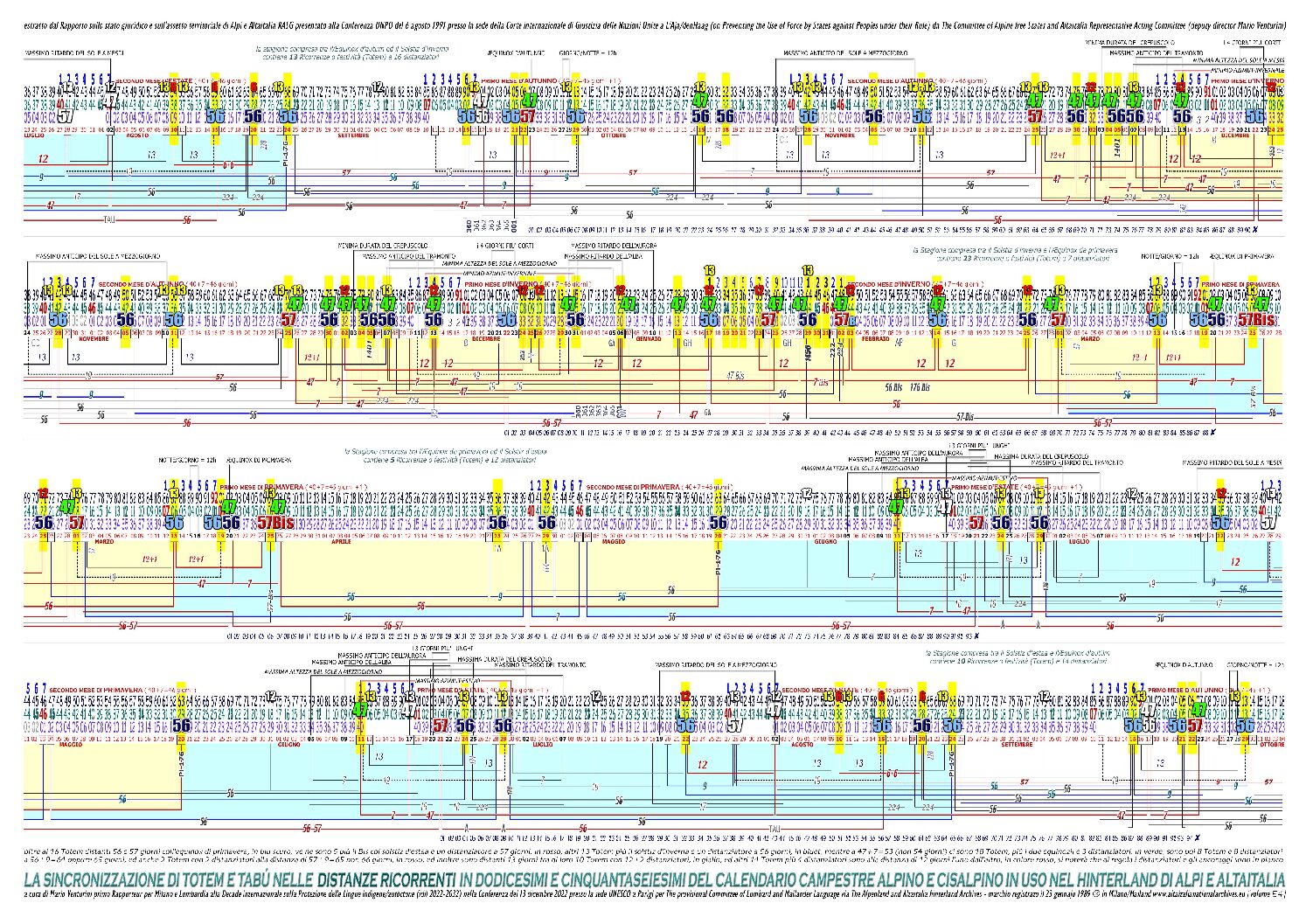Screen dimensions: 1306x924
Task: Click the 'volume E-4' reference text
Action: [x=1266, y=894]
